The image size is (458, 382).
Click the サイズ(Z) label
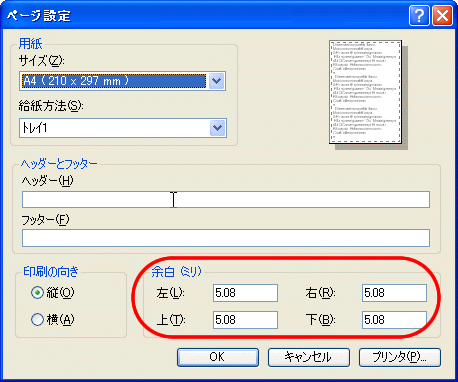41,61
